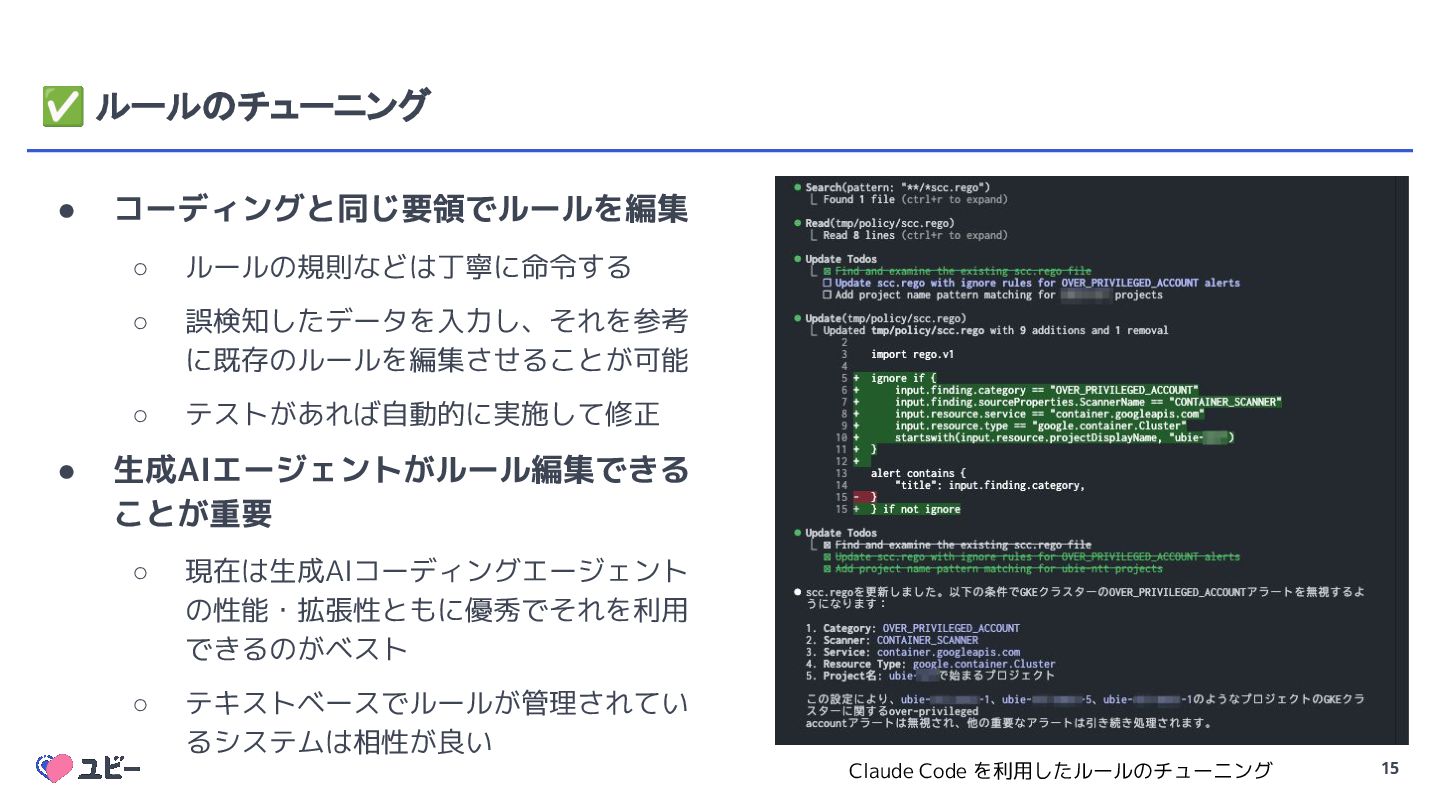This screenshot has width=1440, height=810.
Task: Click green dot beside Read(tmp/policy/scc.rego)
Action: click(797, 223)
